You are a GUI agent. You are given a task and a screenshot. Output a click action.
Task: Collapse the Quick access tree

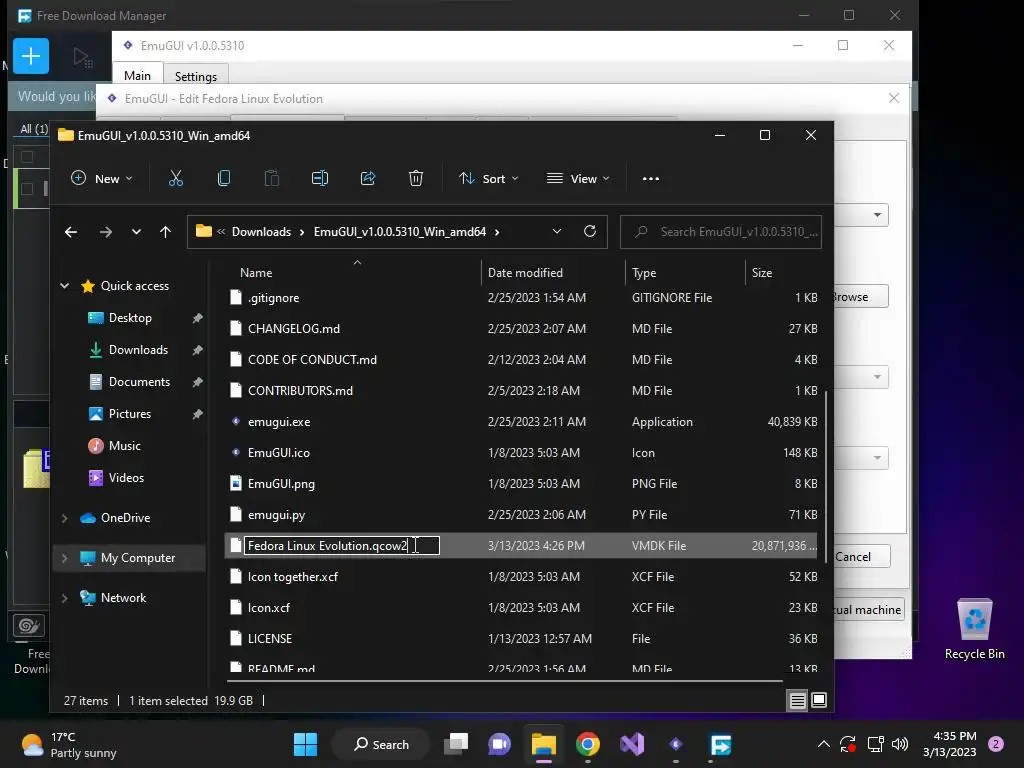(65, 285)
